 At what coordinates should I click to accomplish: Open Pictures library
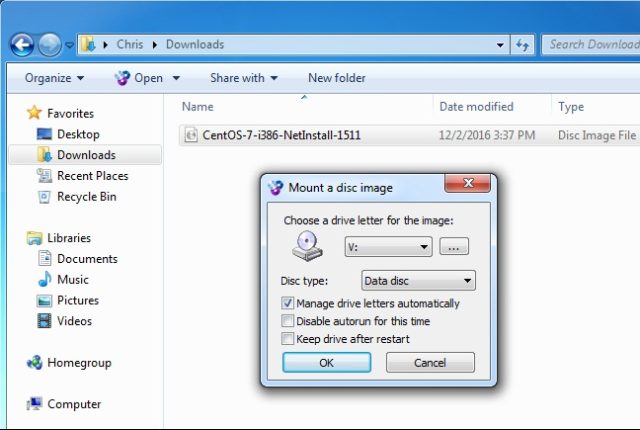tap(78, 300)
